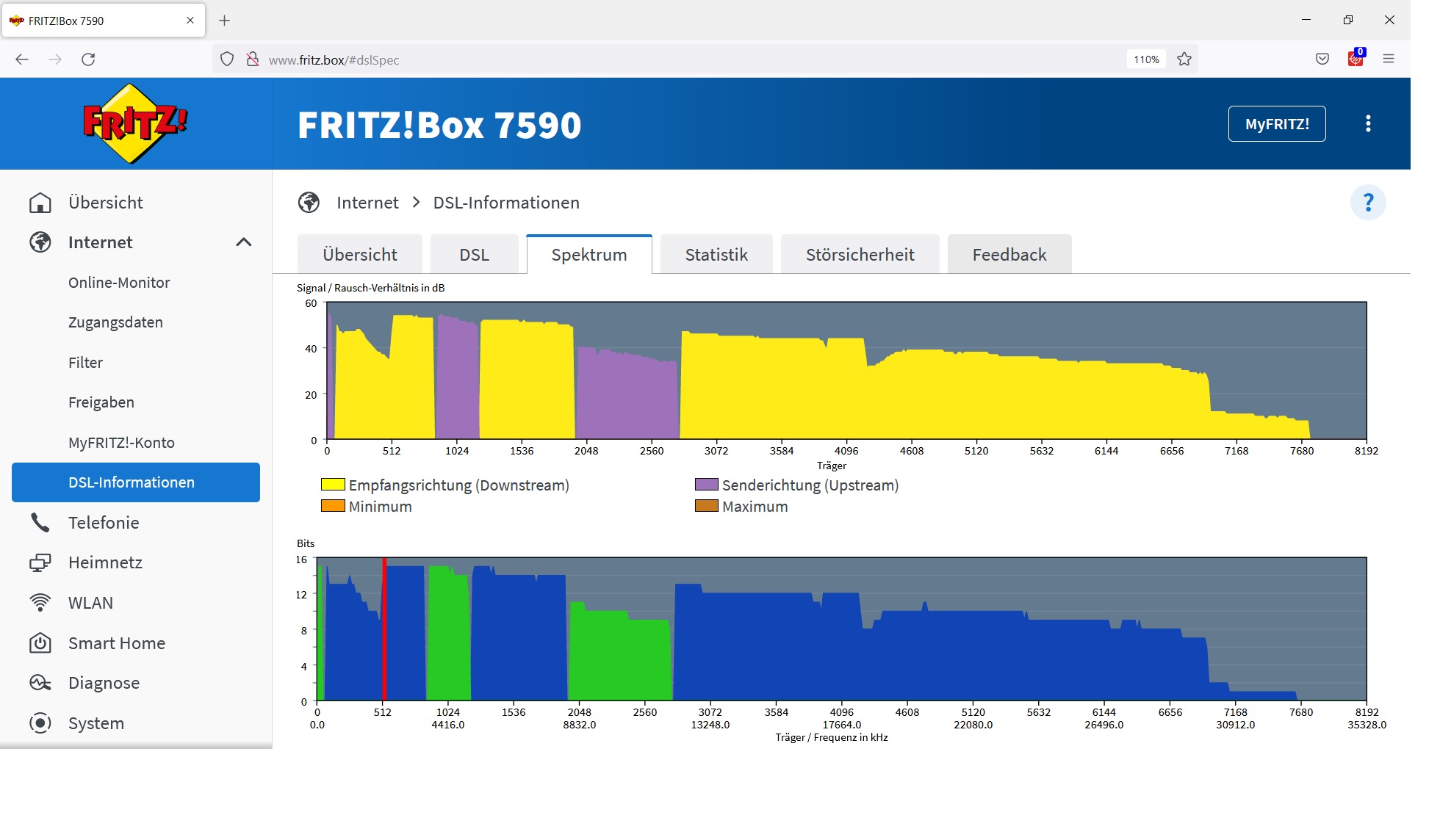Open the three-dot options menu
Screen dimensions: 1440x840
pos(1368,123)
